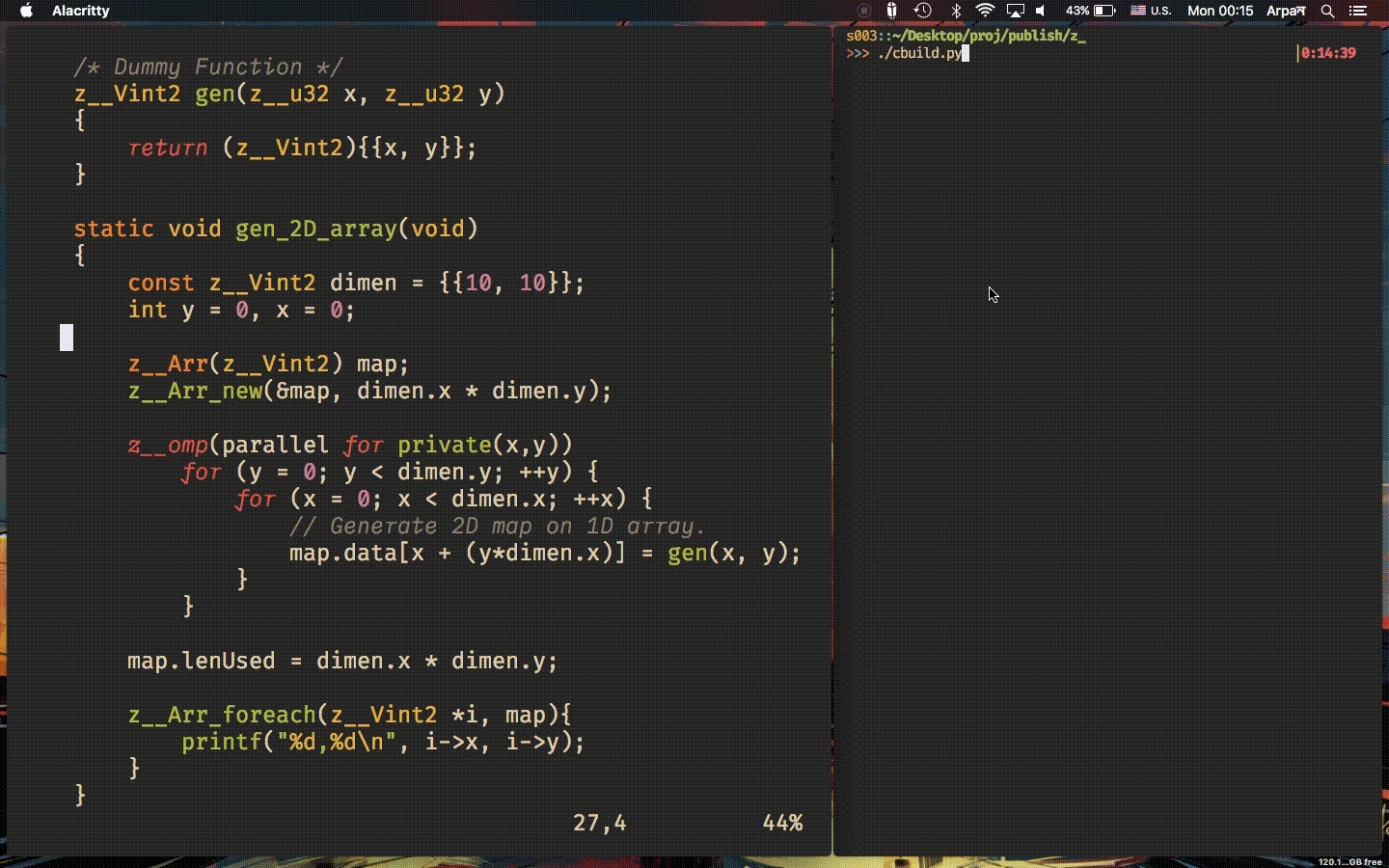Viewport: 1389px width, 868px height.
Task: Click the 27,4 cursor position indicator
Action: (x=599, y=823)
